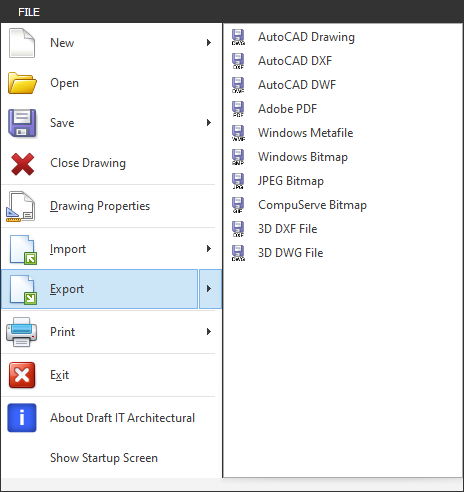
Task: Click the purple floppy disk Save icon
Action: click(22, 123)
